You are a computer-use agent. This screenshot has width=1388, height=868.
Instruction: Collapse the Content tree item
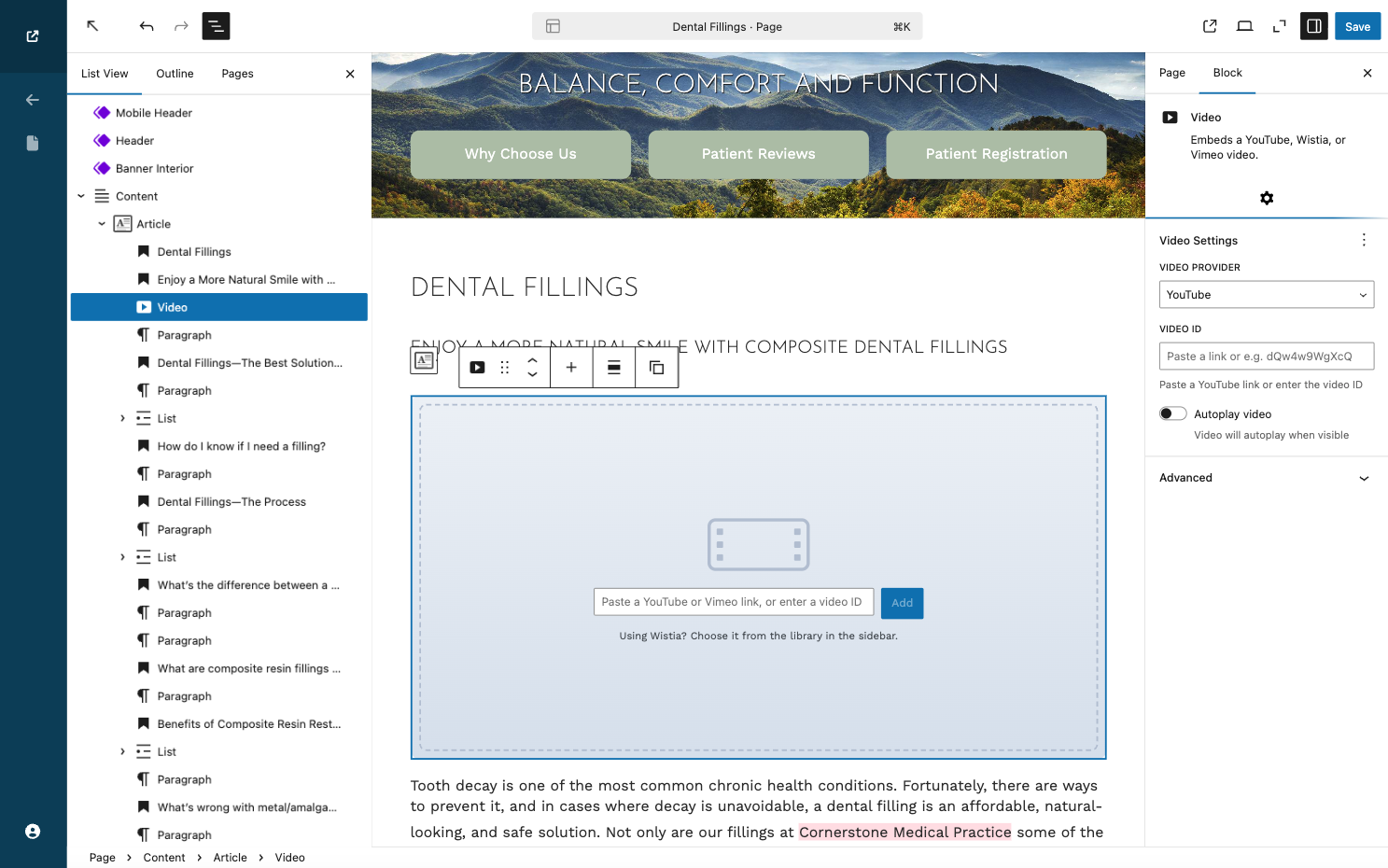81,196
